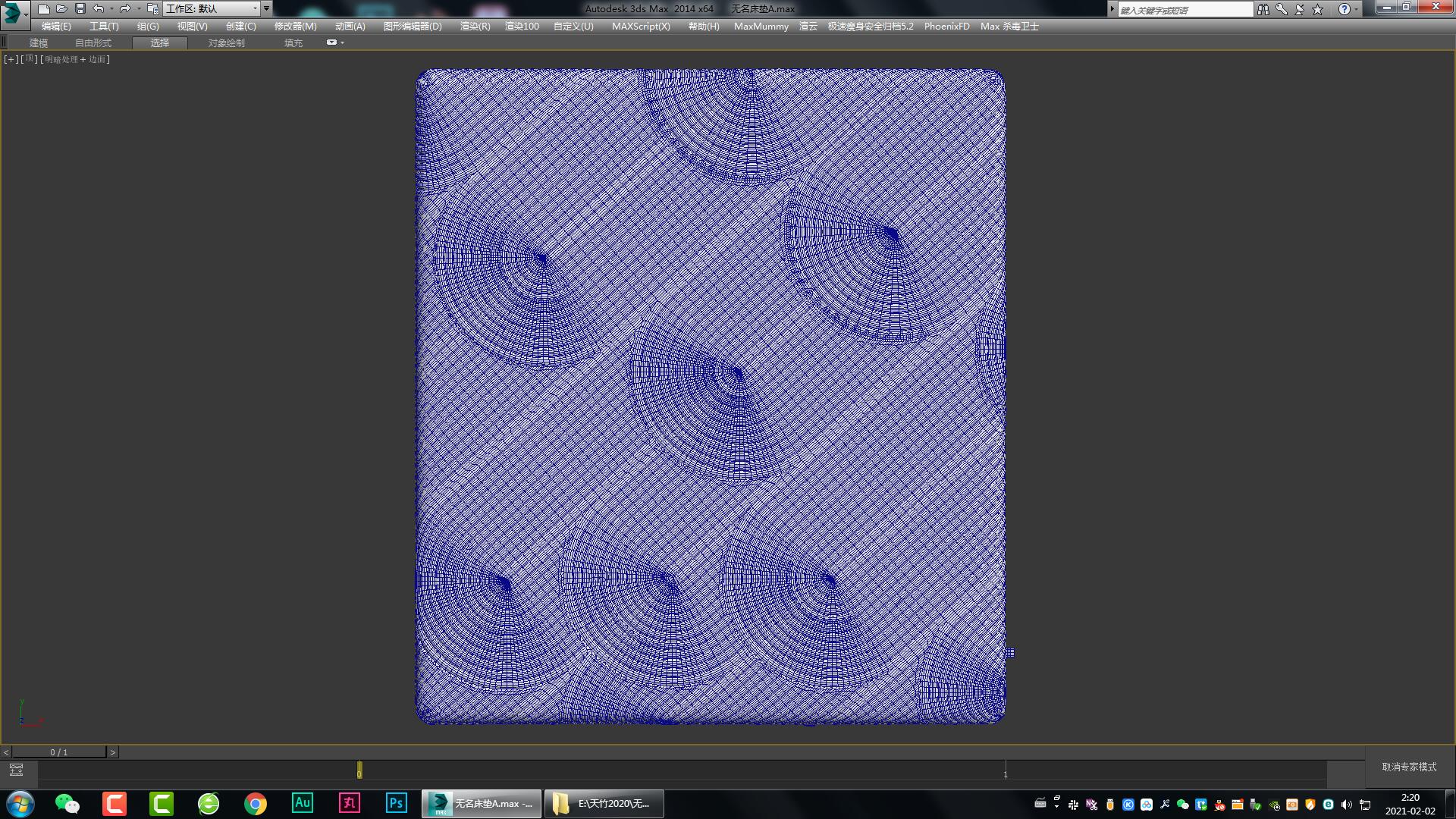Click the New Scene file icon
The height and width of the screenshot is (819, 1456).
[x=44, y=9]
